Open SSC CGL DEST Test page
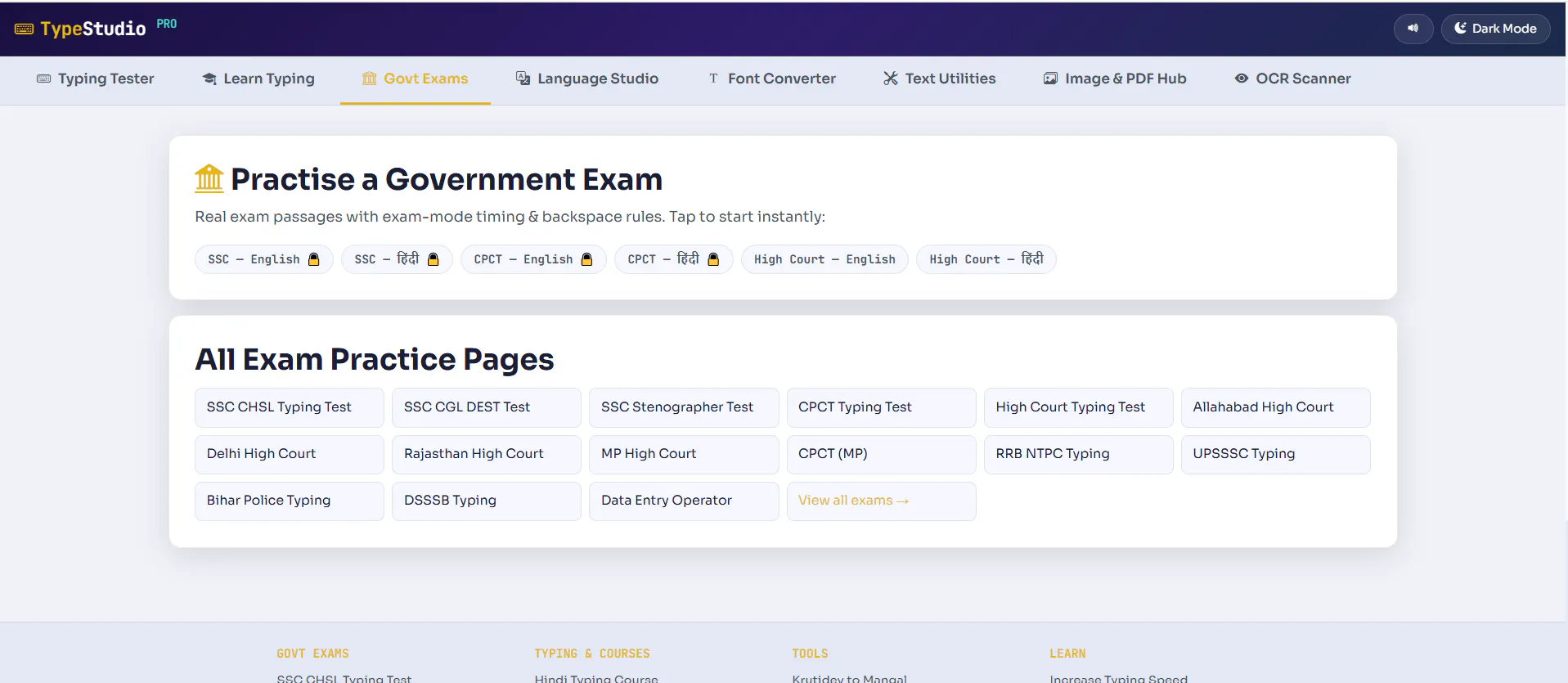The image size is (1568, 683). (x=487, y=407)
